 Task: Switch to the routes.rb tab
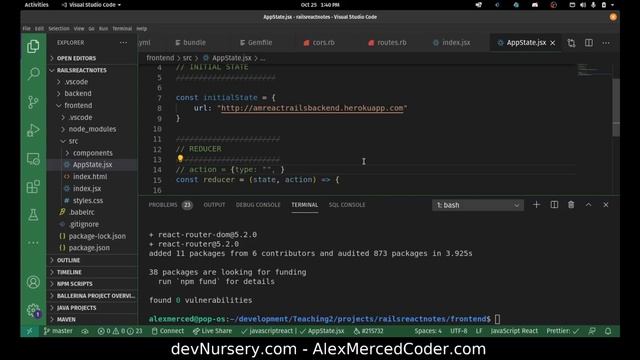(388, 42)
